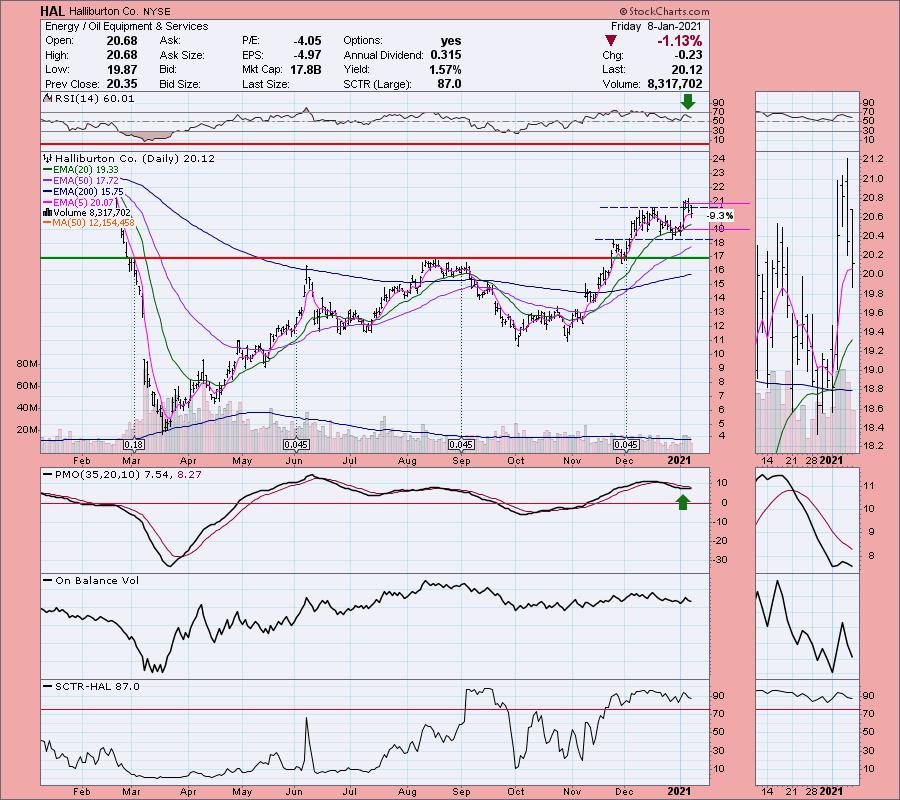Click the Options value 'yes'

point(451,41)
